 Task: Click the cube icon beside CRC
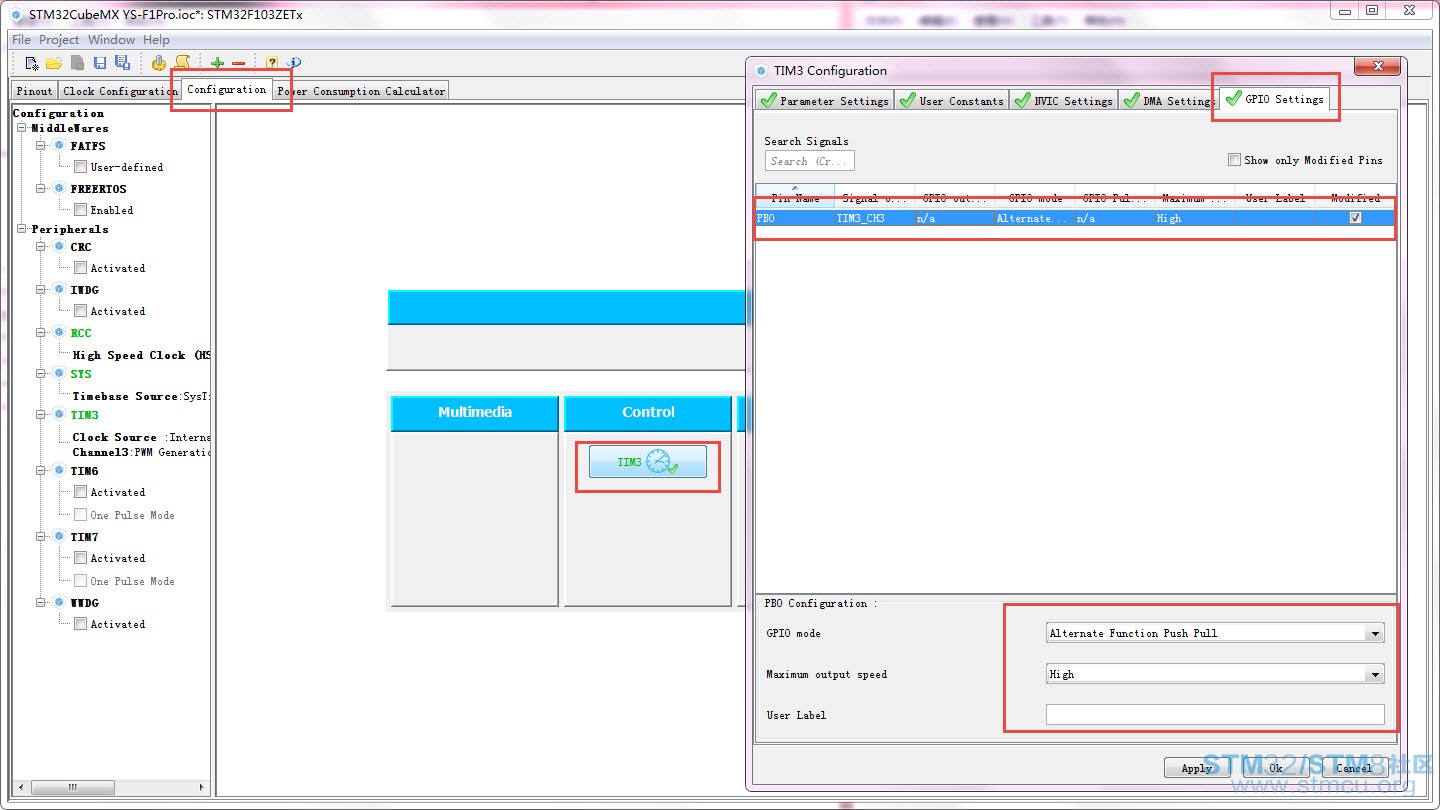tap(59, 247)
